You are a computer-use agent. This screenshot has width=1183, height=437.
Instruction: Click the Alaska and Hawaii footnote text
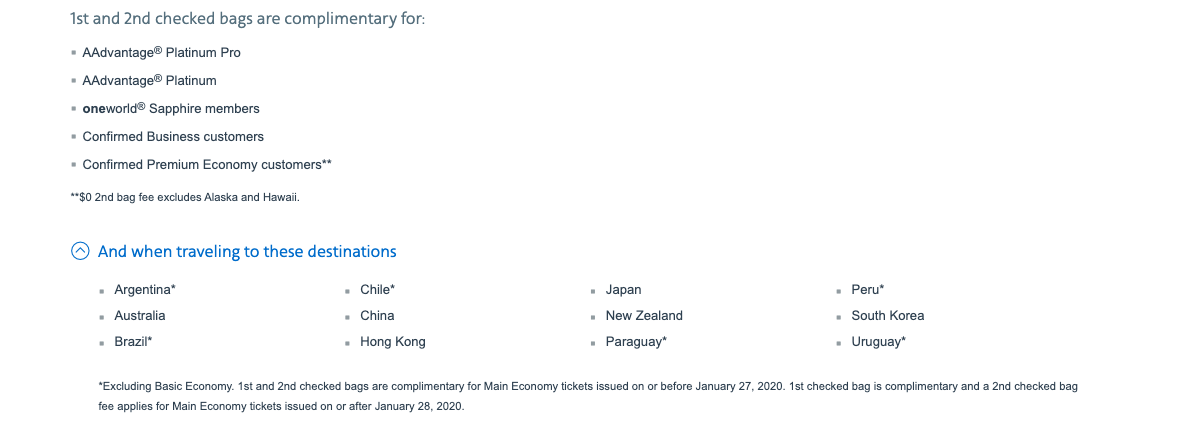[185, 198]
